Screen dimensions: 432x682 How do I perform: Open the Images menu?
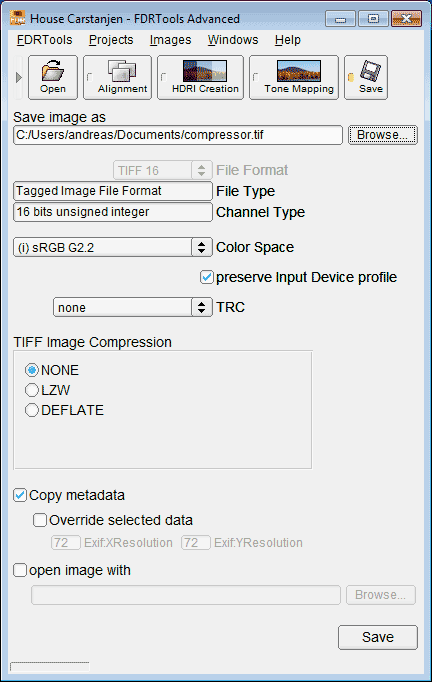(x=171, y=40)
